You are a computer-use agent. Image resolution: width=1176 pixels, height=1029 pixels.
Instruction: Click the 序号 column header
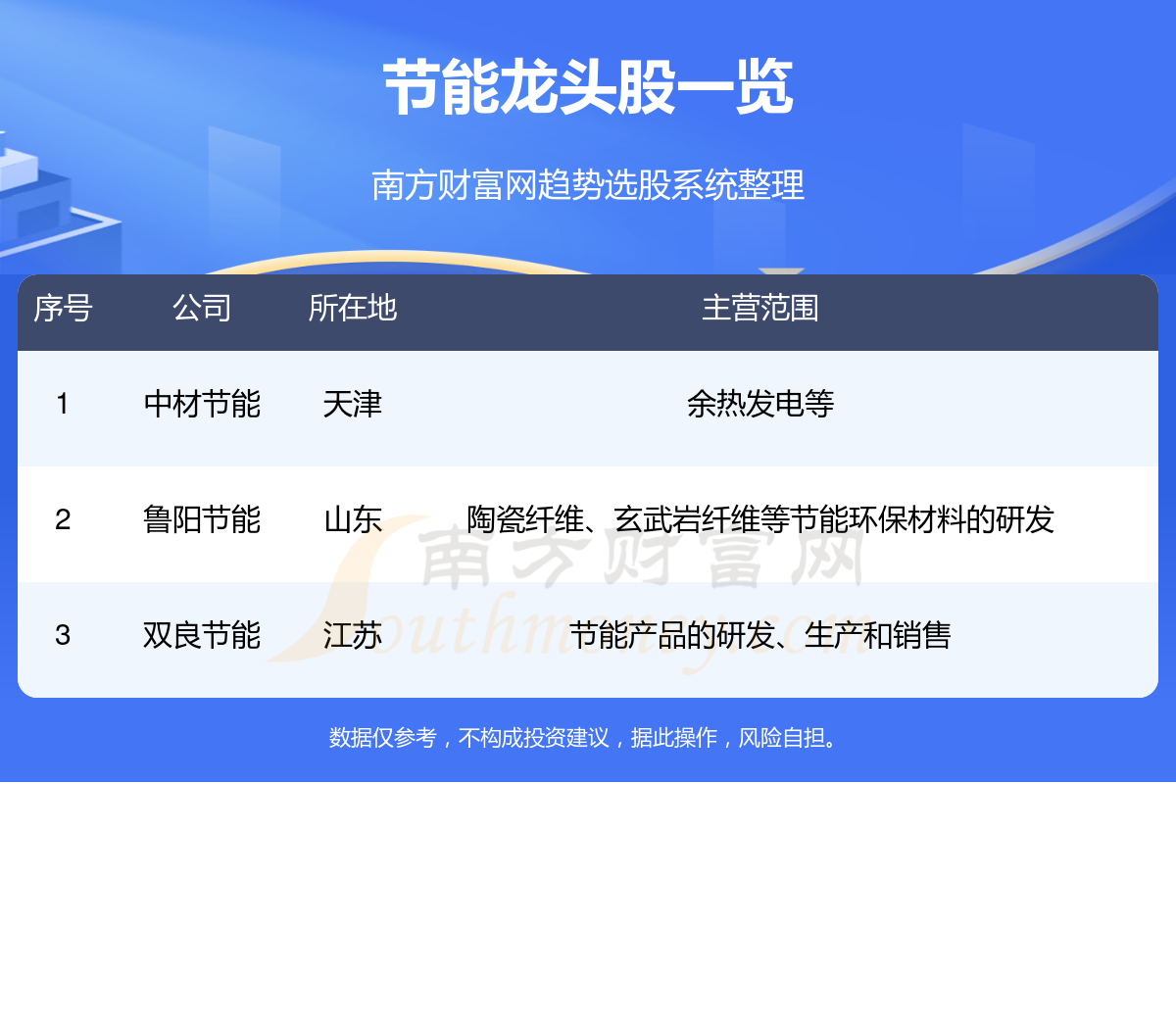(63, 308)
